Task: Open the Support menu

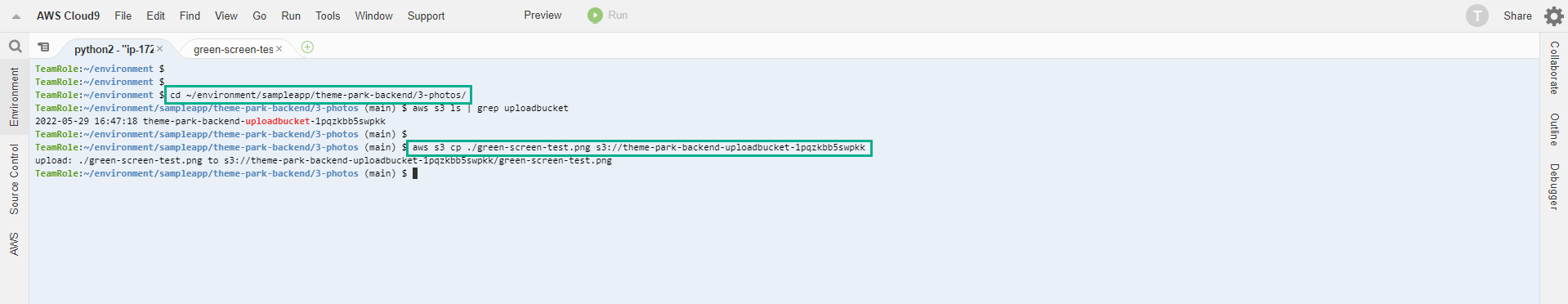Action: point(426,16)
